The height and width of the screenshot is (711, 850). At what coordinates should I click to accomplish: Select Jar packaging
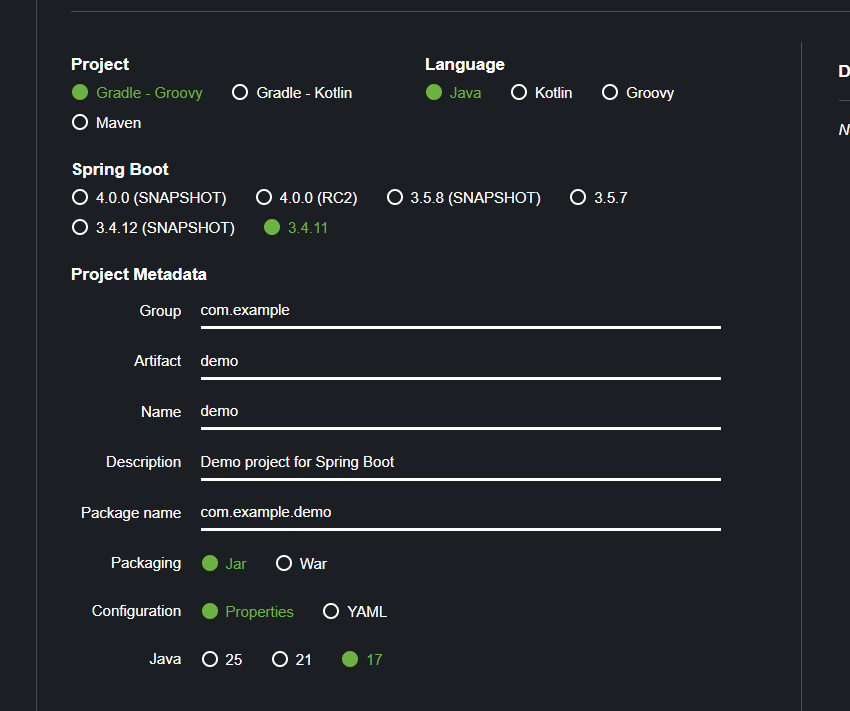pyautogui.click(x=224, y=564)
